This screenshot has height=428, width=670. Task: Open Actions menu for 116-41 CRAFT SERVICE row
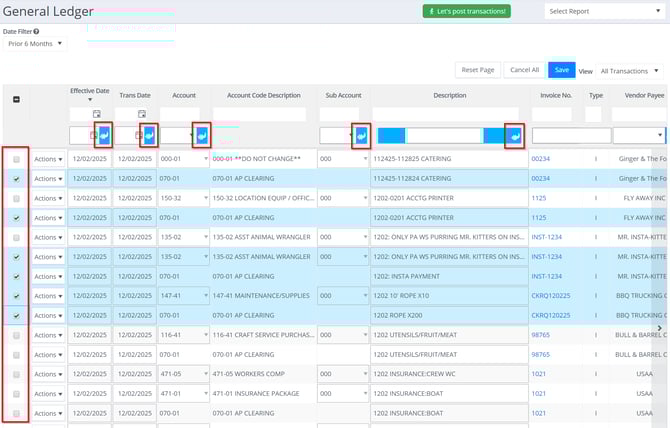coord(47,335)
